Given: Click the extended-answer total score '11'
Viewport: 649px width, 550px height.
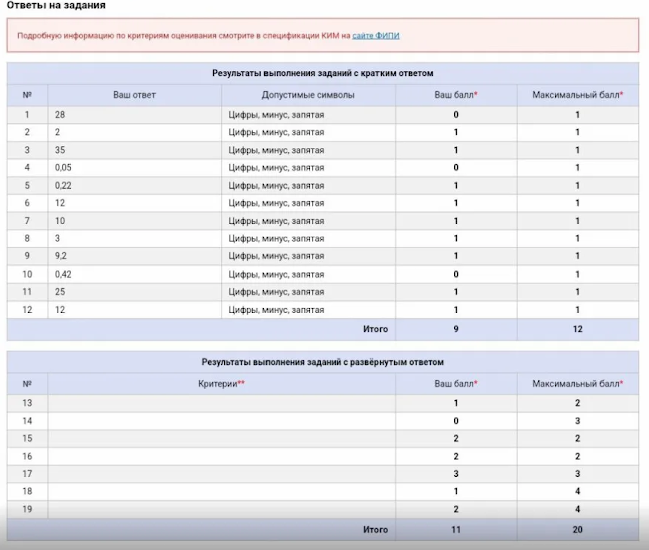Looking at the screenshot, I should 456,529.
